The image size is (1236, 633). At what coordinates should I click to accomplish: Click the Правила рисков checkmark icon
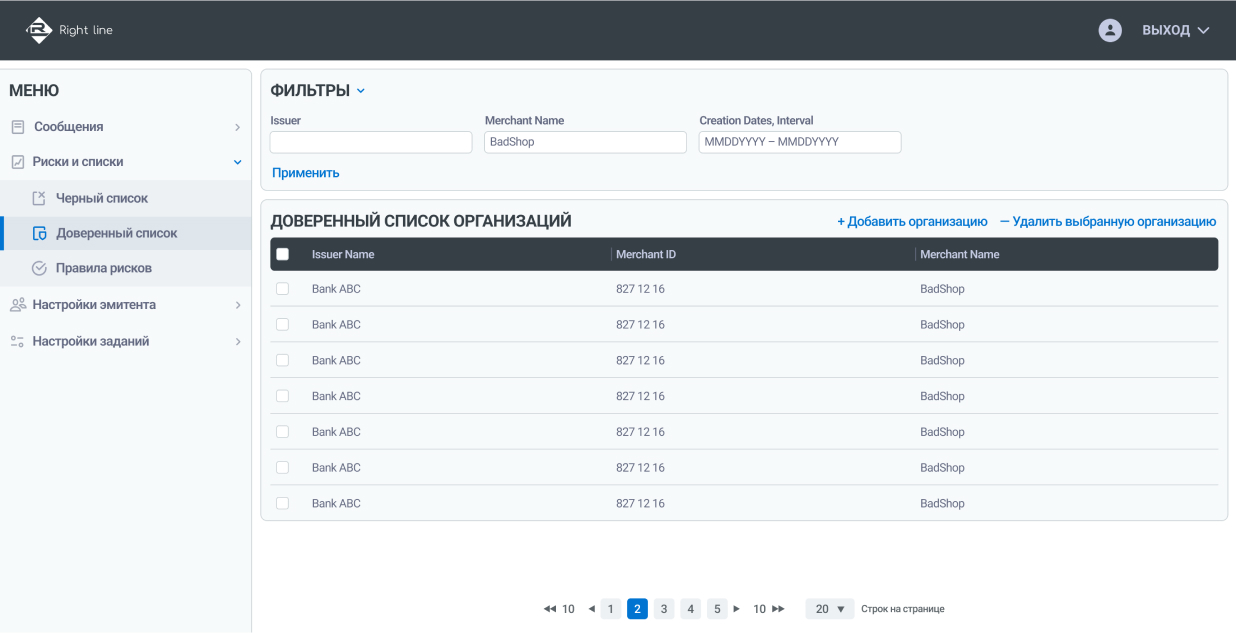tap(40, 268)
